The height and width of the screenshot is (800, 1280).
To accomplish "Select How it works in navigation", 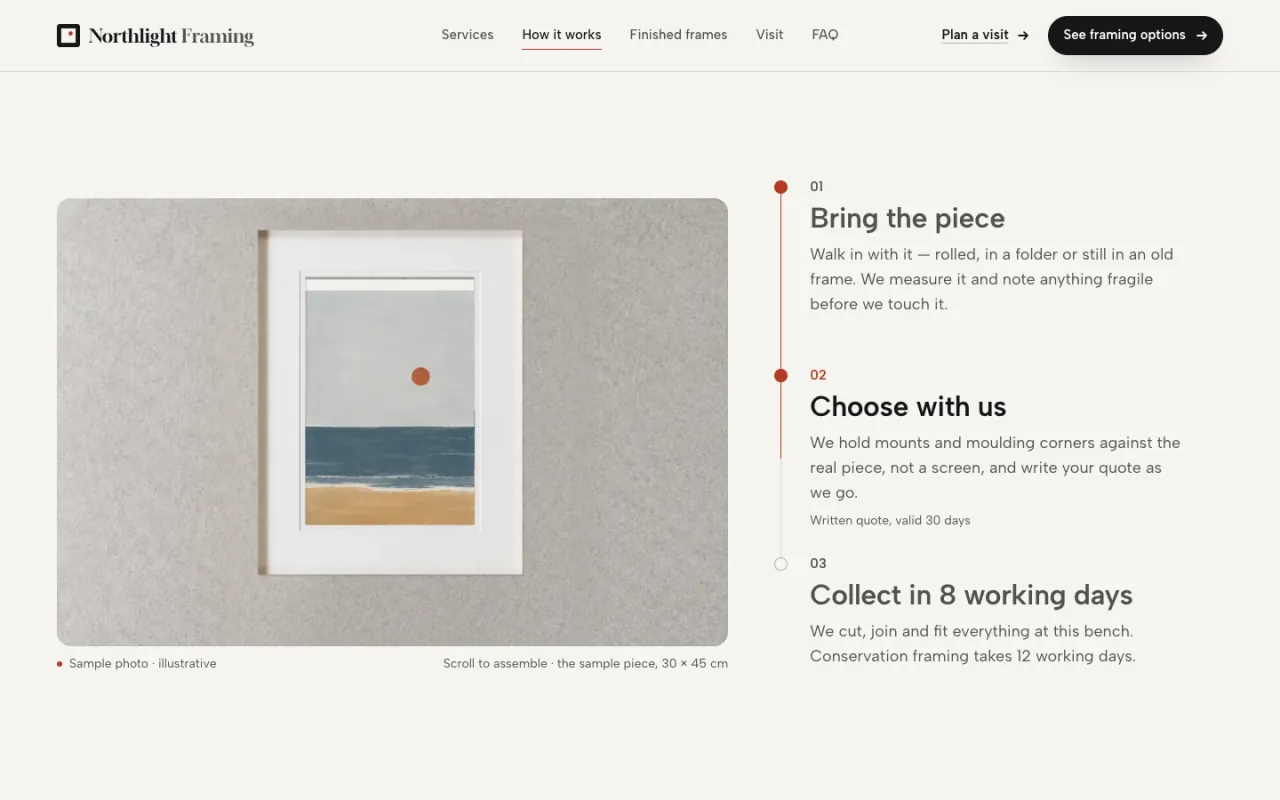I will pyautogui.click(x=561, y=35).
